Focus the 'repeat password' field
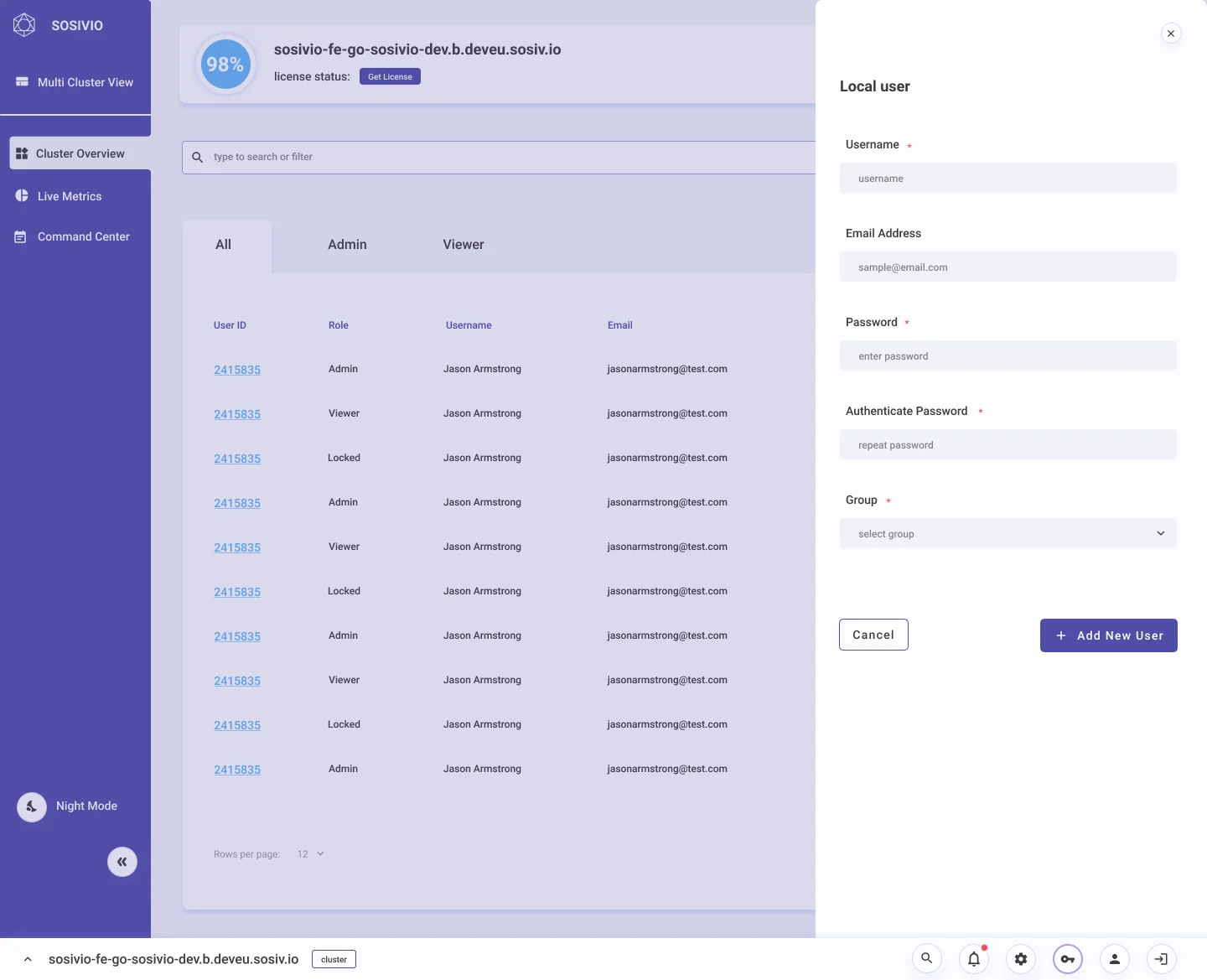1207x980 pixels. coord(1008,444)
